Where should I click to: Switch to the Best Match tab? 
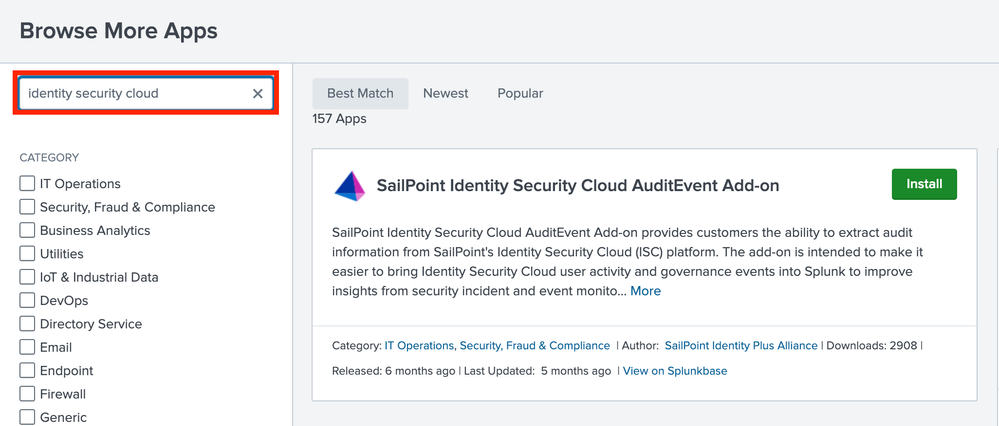pos(360,93)
